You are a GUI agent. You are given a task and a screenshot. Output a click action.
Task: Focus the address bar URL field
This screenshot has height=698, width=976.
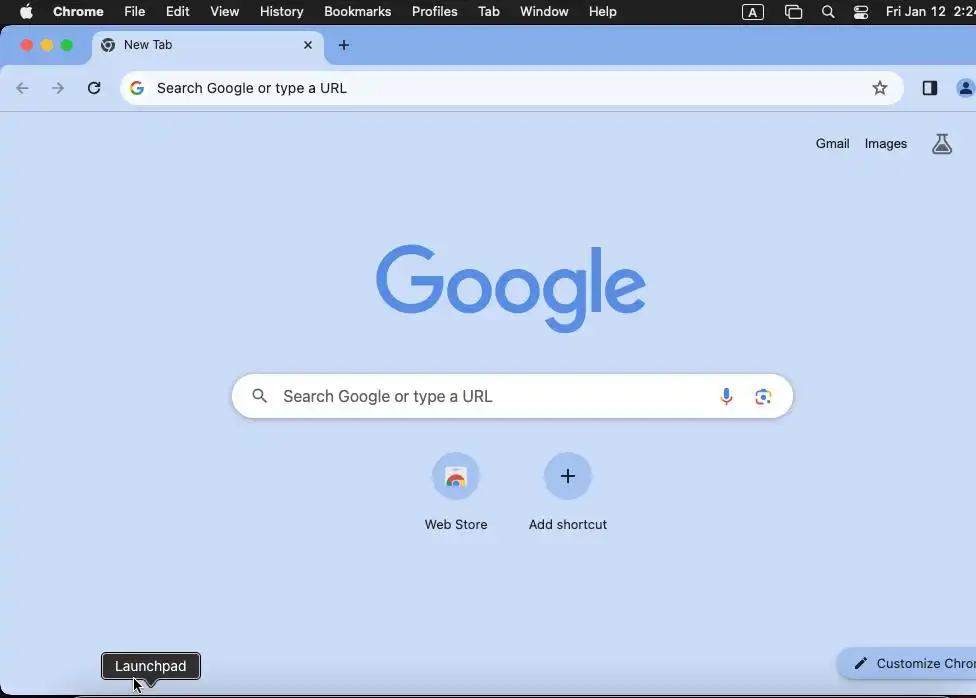510,88
